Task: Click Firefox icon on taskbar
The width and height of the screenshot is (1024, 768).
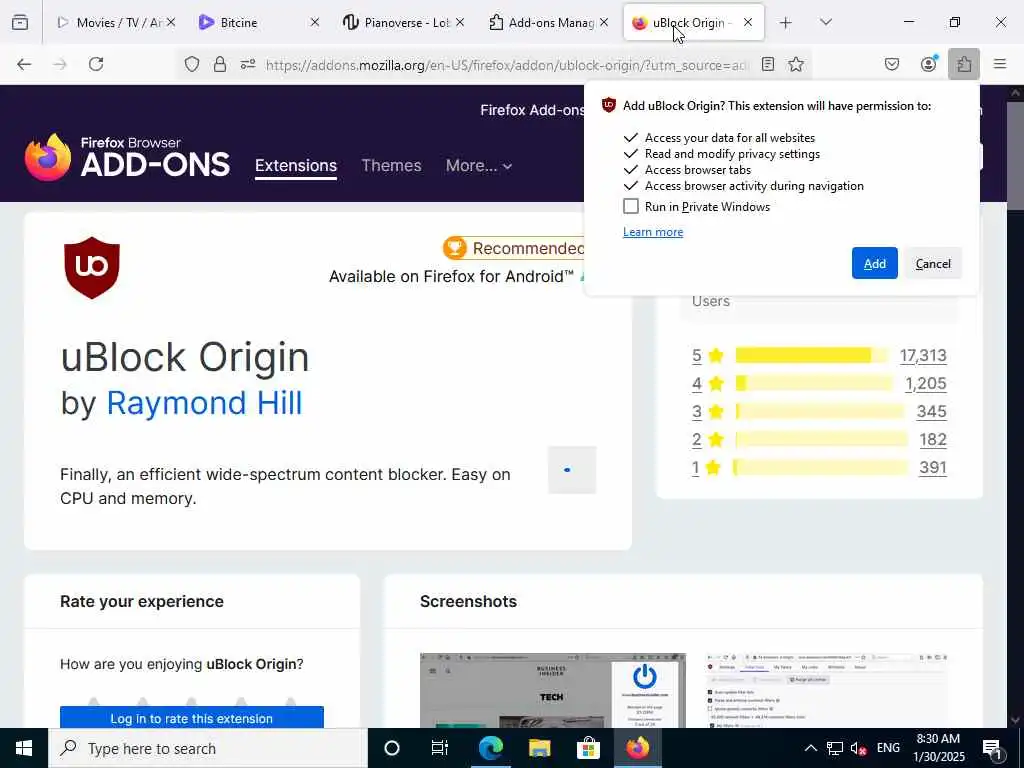Action: [x=637, y=748]
